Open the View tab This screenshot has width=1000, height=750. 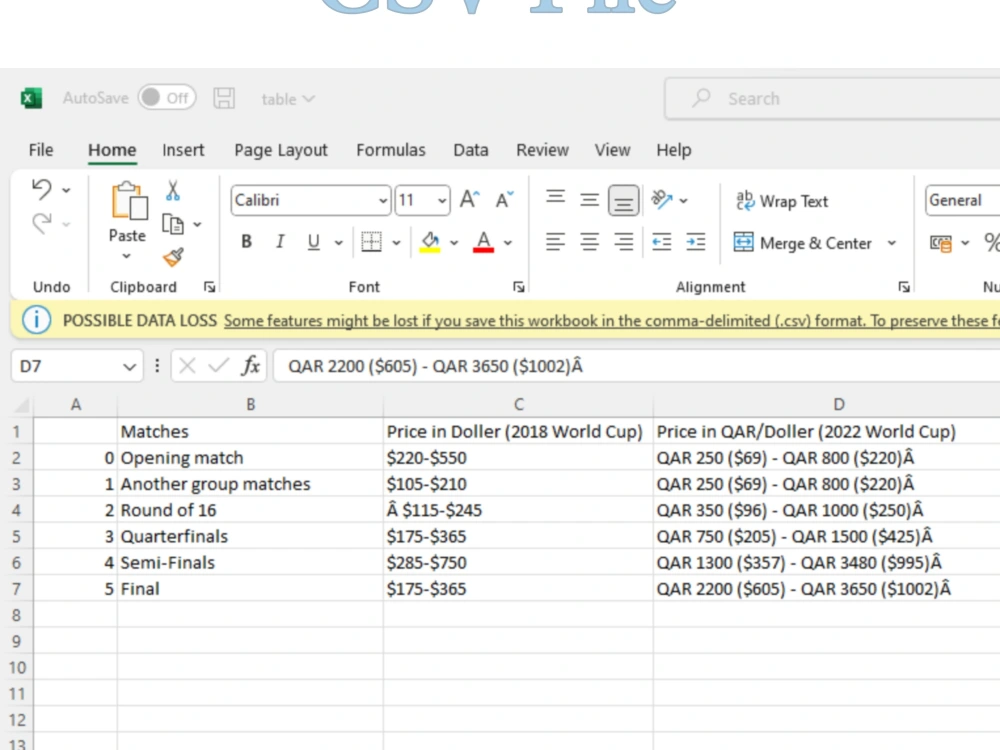pos(612,150)
